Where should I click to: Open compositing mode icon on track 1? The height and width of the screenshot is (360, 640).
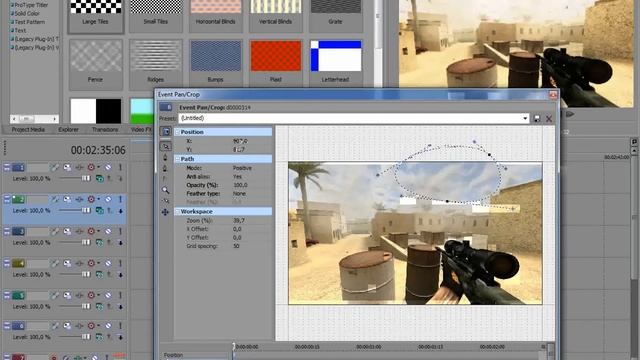click(x=99, y=179)
